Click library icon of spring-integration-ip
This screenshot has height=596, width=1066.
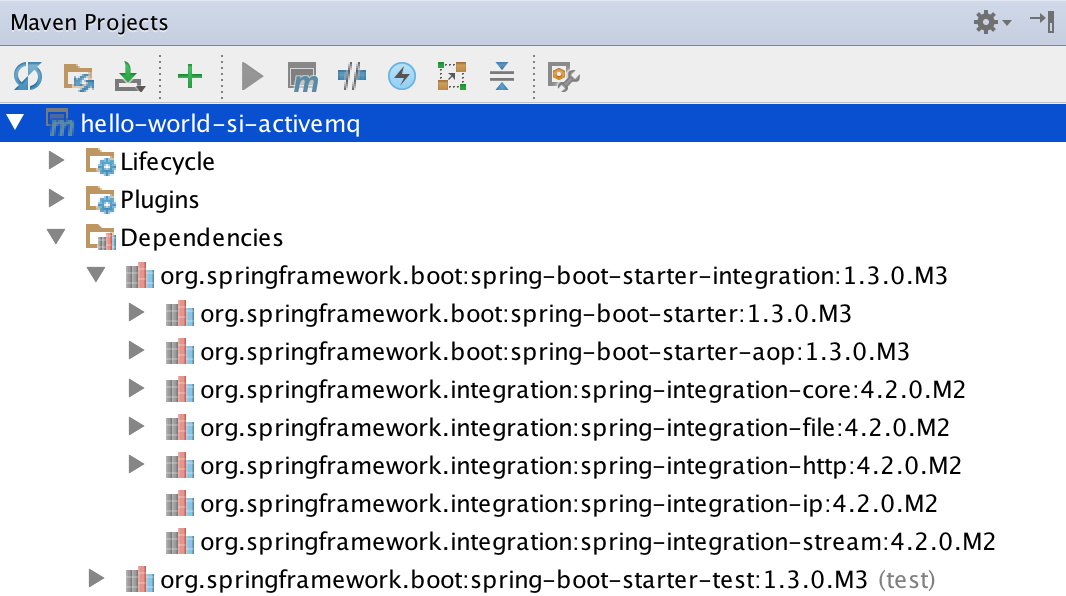(180, 504)
